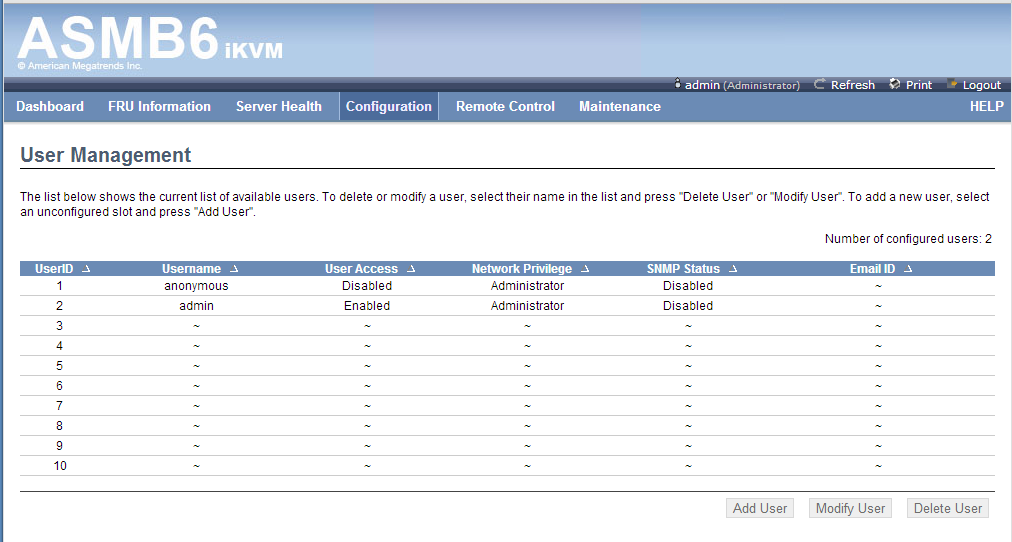
Task: Click the Email ID column header label
Action: coord(872,269)
